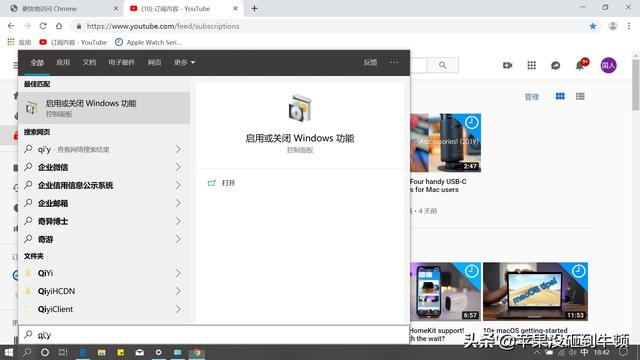Select the 电子邮件 search tab
The height and width of the screenshot is (360, 640).
121,62
